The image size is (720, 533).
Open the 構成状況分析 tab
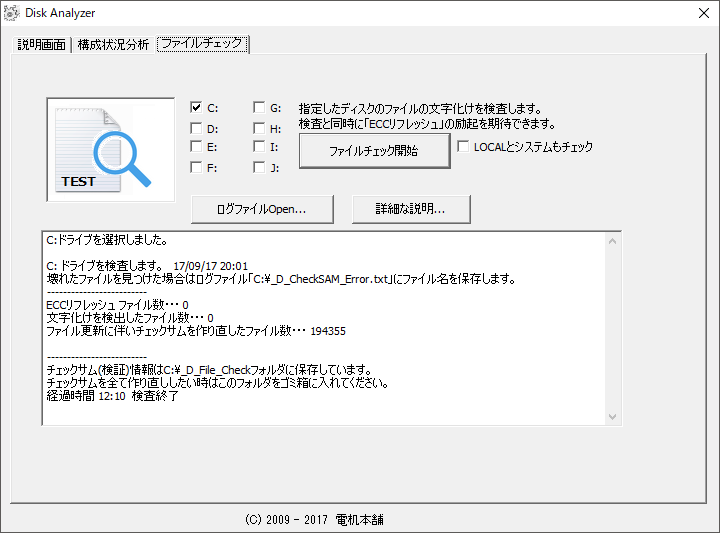point(113,45)
